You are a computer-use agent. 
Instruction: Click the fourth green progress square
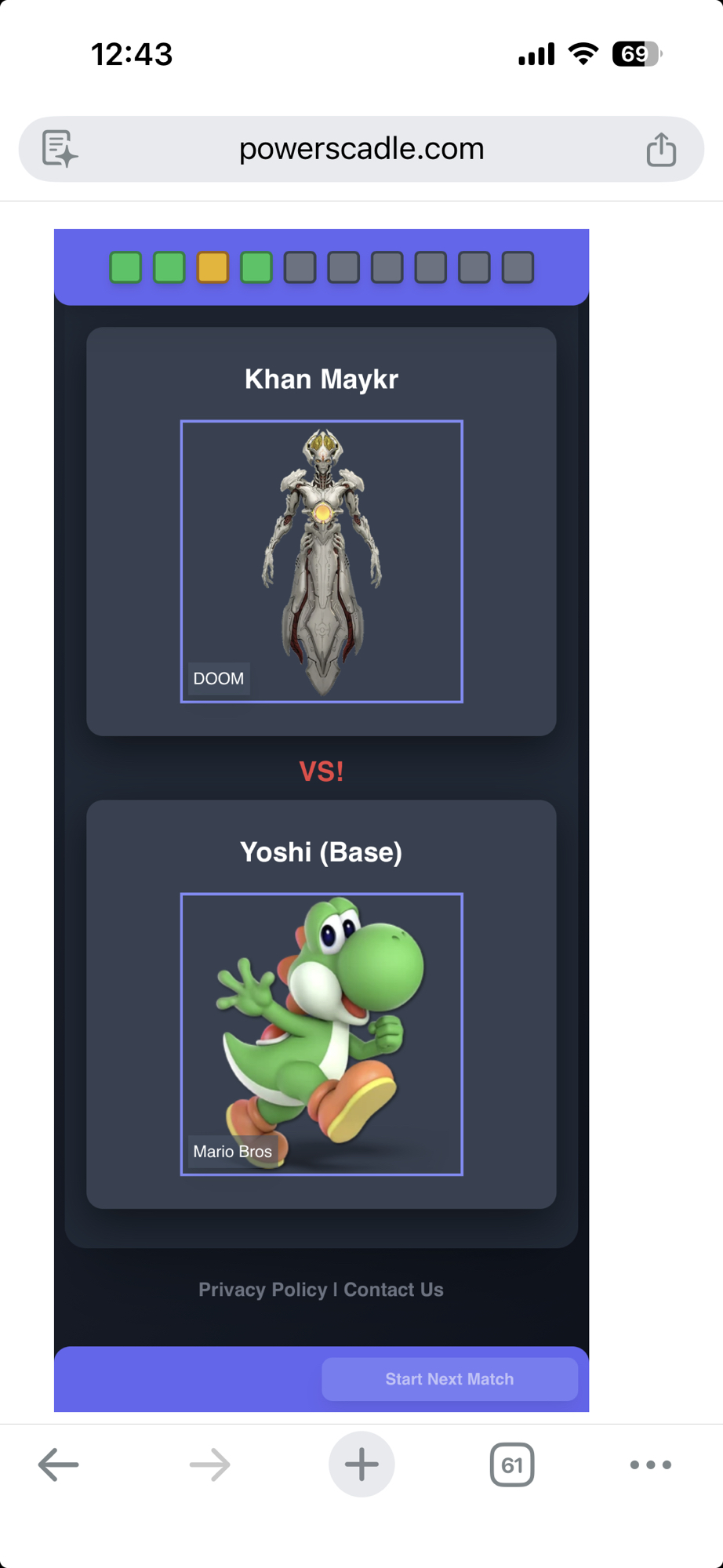[256, 267]
